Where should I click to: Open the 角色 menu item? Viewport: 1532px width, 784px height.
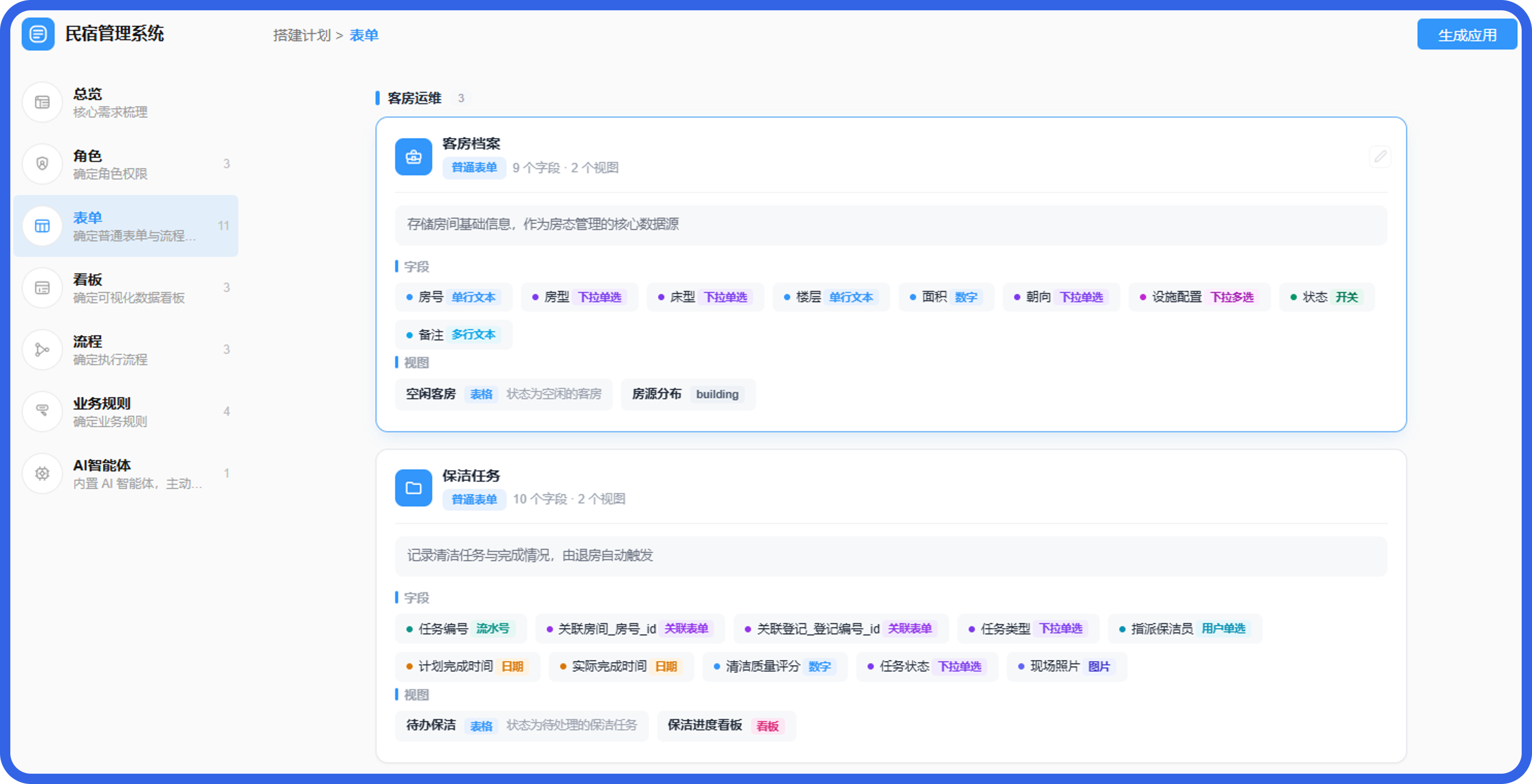tap(126, 164)
